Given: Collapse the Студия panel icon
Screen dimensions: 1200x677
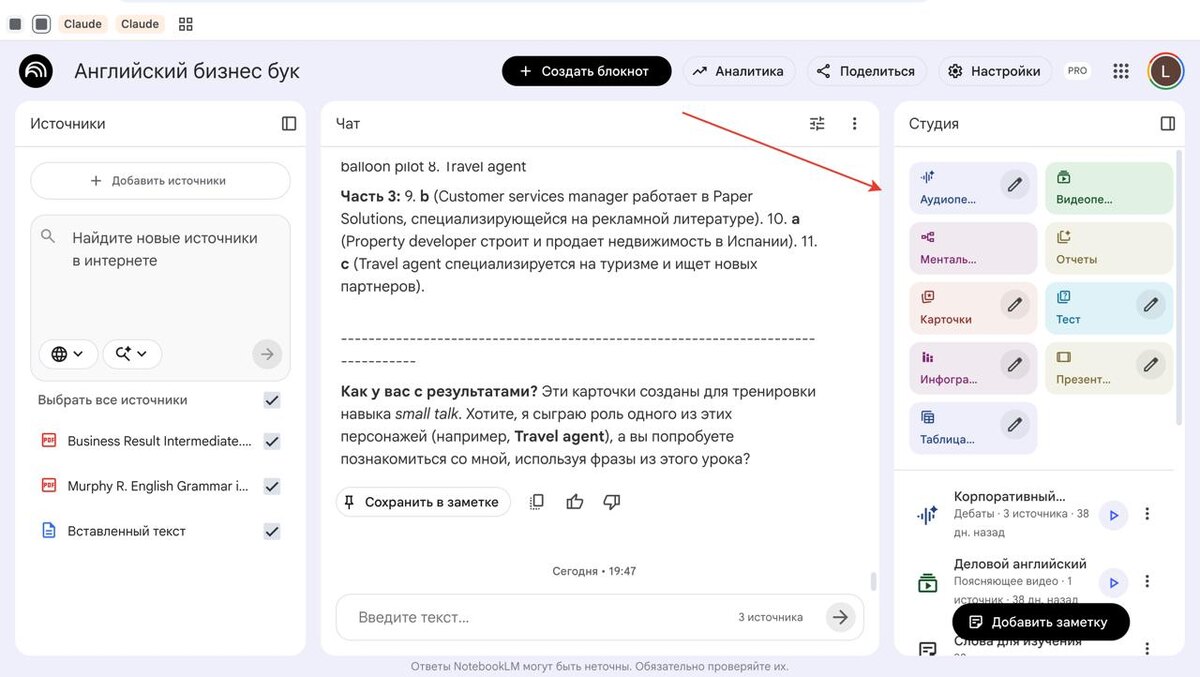Looking at the screenshot, I should (1167, 123).
